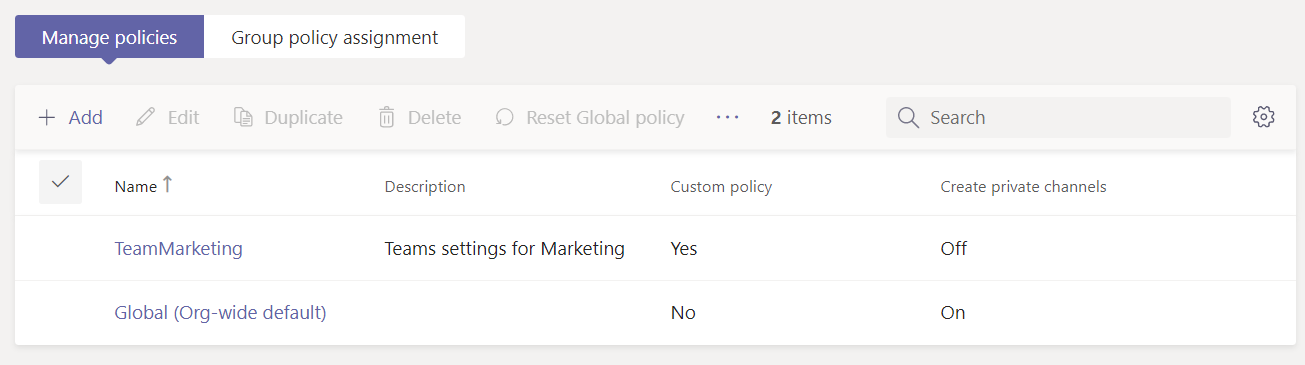Click the Delete toolbar label
The image size is (1305, 365).
coord(434,117)
